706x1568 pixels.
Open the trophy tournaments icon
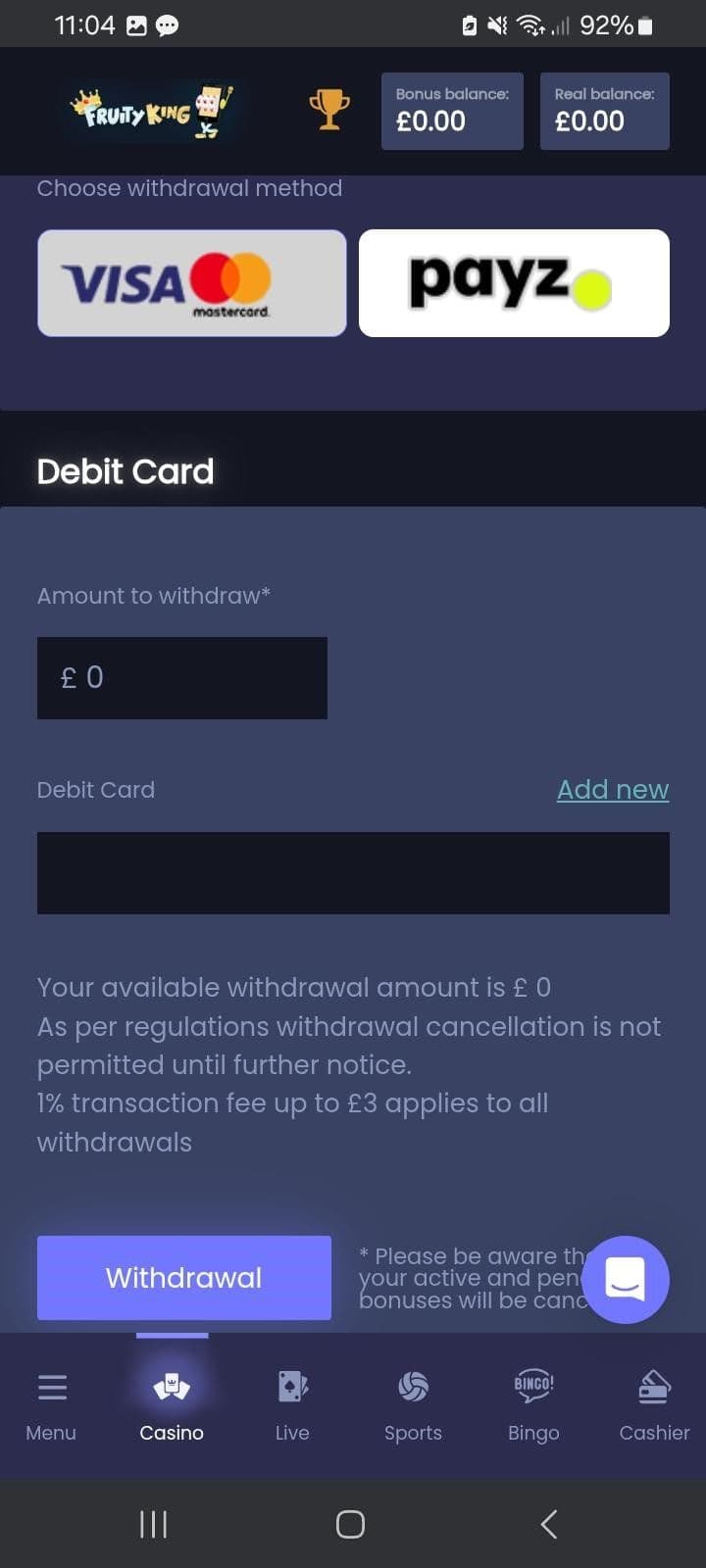tap(330, 111)
